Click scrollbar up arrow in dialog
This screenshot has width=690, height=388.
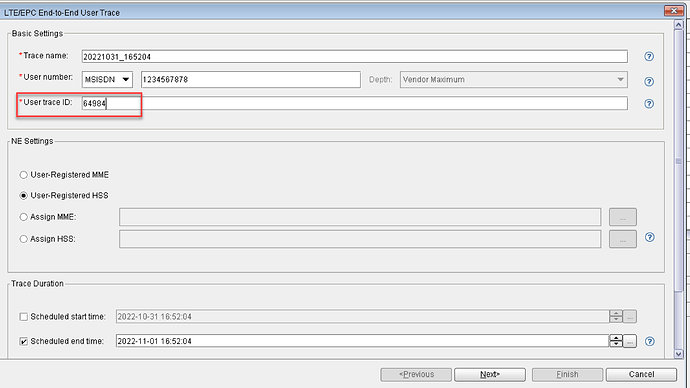coord(679,25)
